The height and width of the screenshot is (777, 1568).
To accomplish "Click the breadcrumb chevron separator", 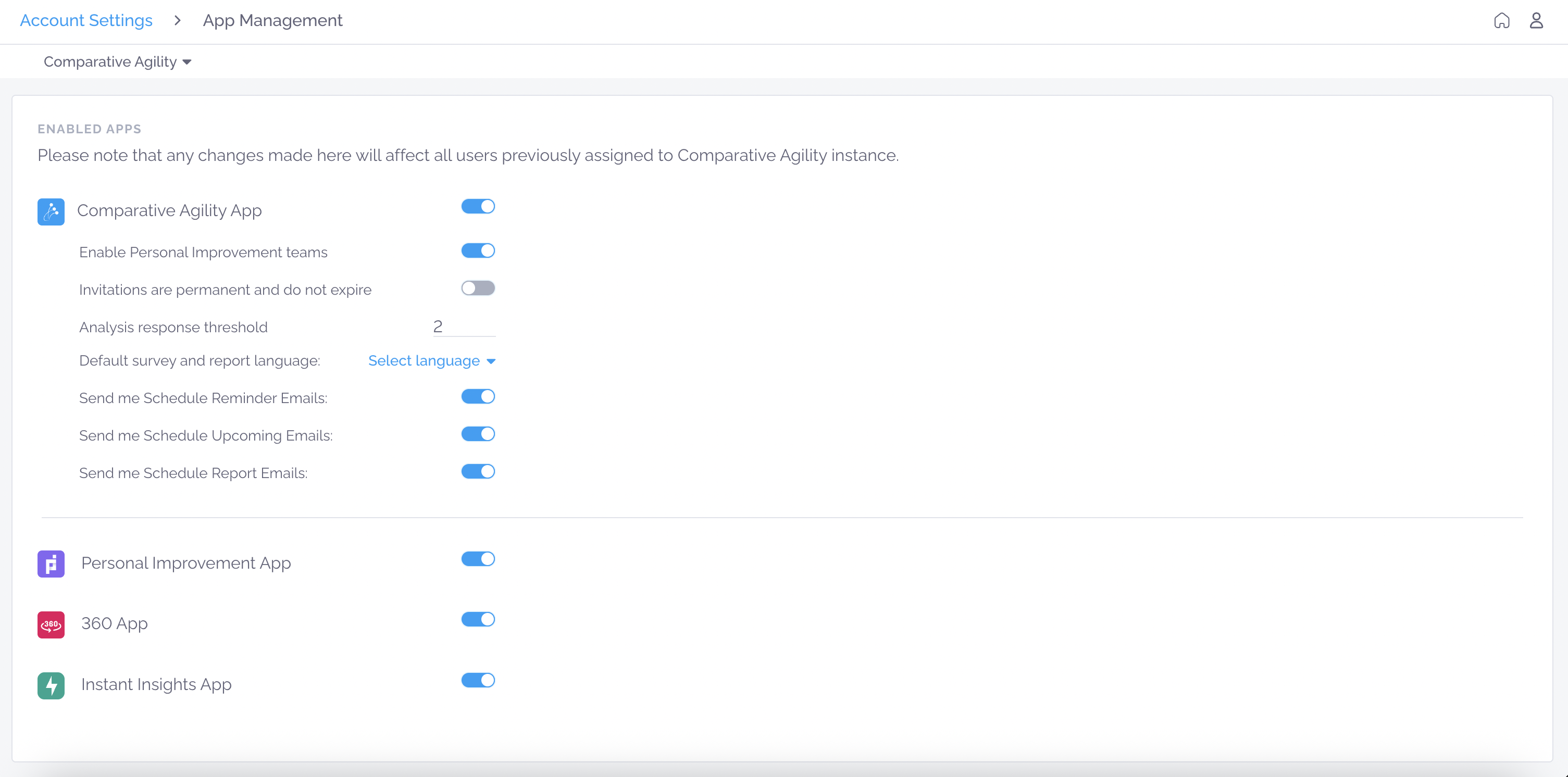I will tap(178, 21).
